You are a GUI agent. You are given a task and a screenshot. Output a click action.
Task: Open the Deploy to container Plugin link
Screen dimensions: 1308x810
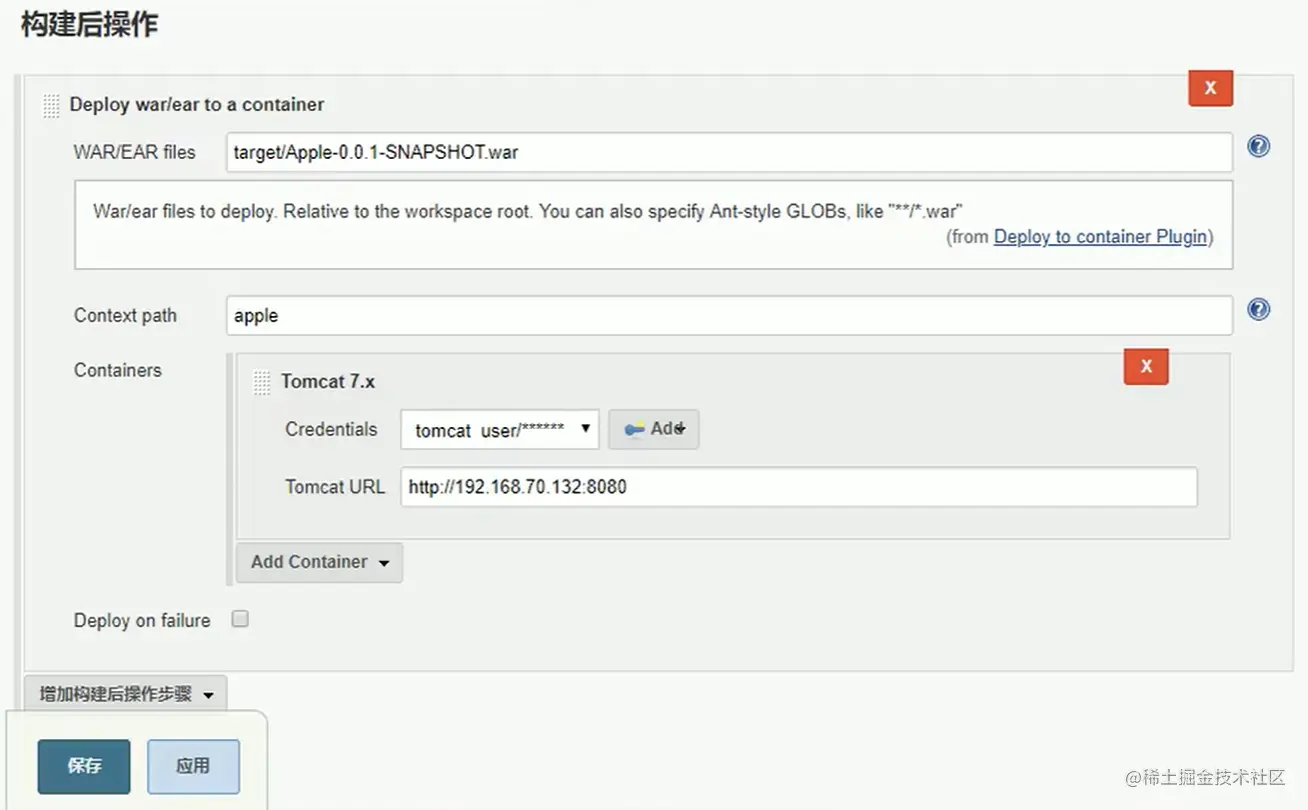coord(1100,237)
